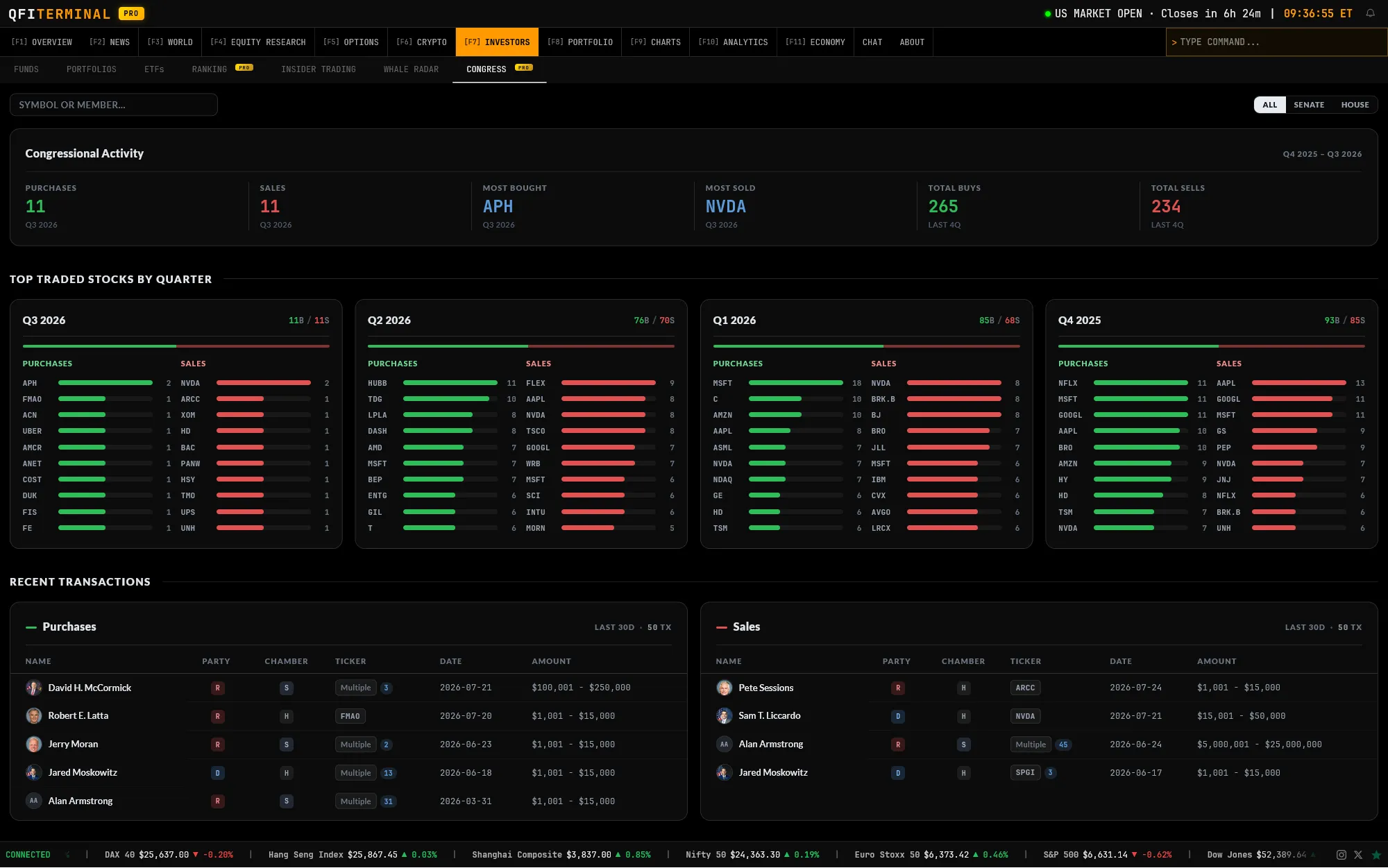Click the APH purchases bar in Q3 2026

click(x=105, y=383)
